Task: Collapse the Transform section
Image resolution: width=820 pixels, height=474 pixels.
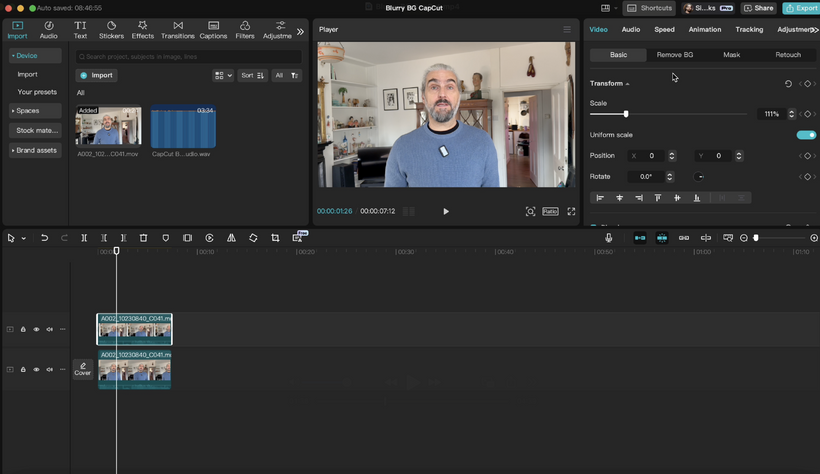Action: click(627, 84)
